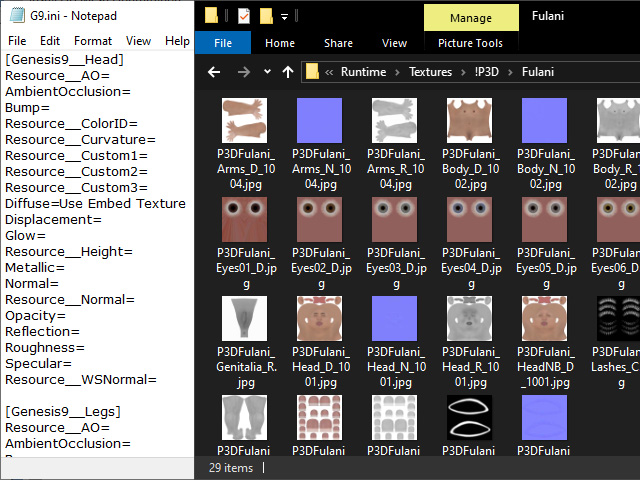The width and height of the screenshot is (640, 480).
Task: Open Notepad Help menu
Action: pyautogui.click(x=177, y=41)
